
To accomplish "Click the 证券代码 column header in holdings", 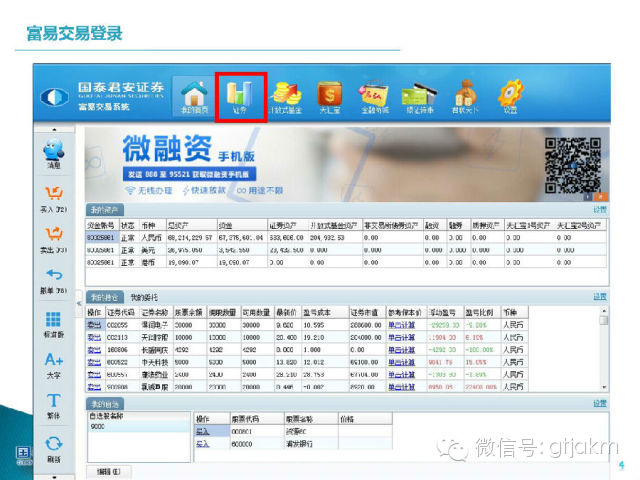I will click(x=122, y=313).
